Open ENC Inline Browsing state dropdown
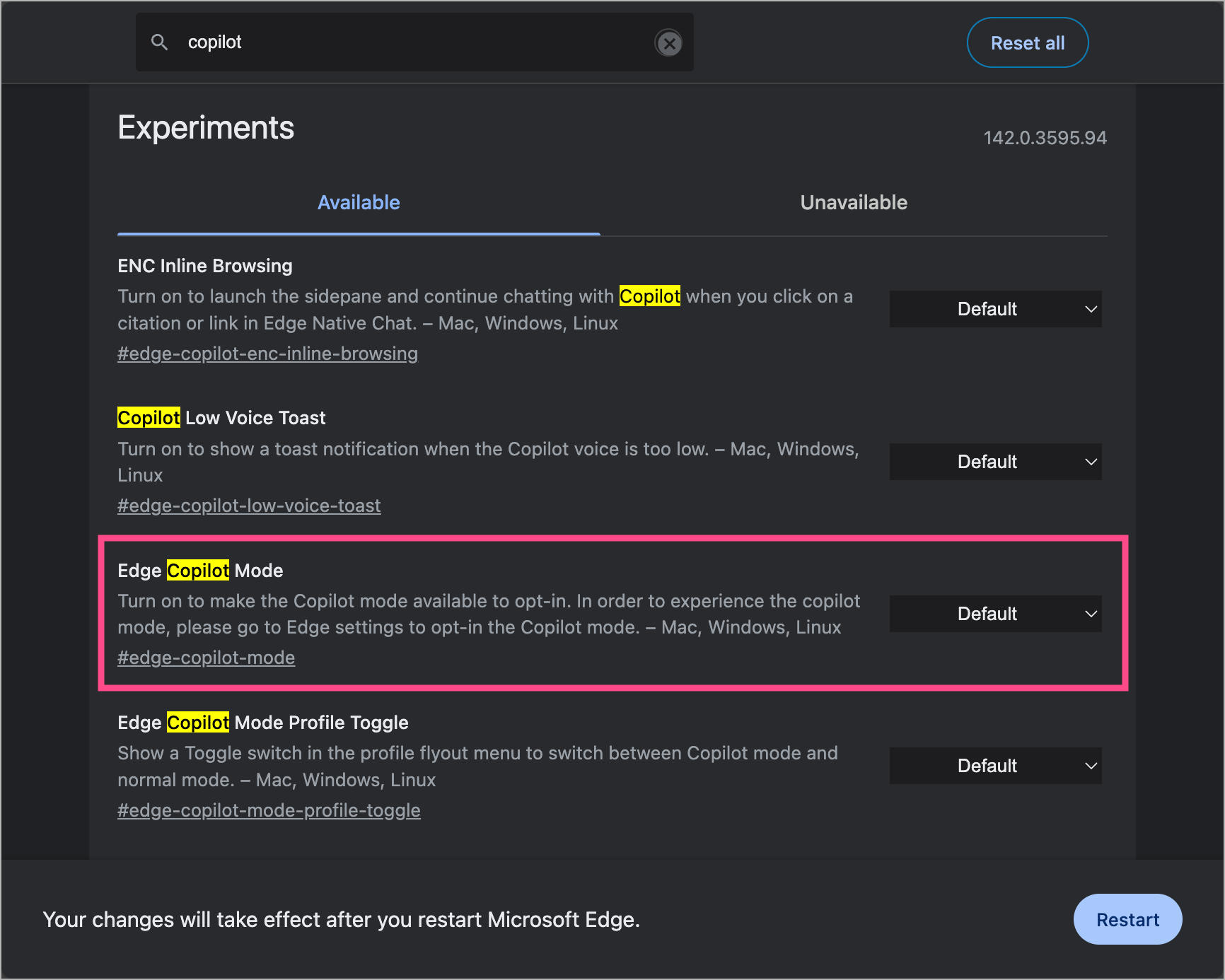The image size is (1225, 980). [995, 309]
